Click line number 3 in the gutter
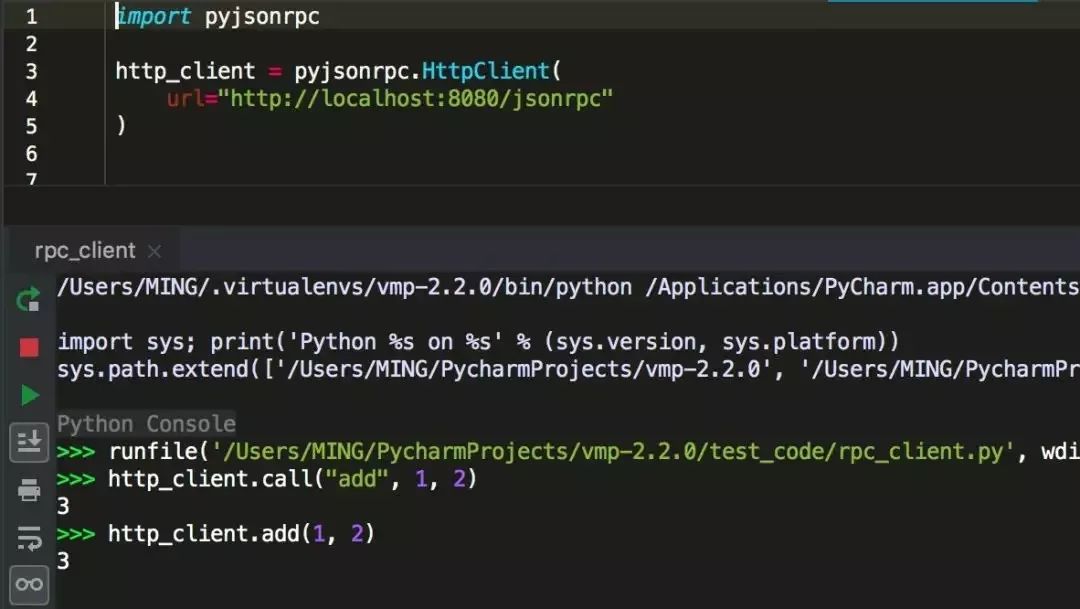 (31, 72)
